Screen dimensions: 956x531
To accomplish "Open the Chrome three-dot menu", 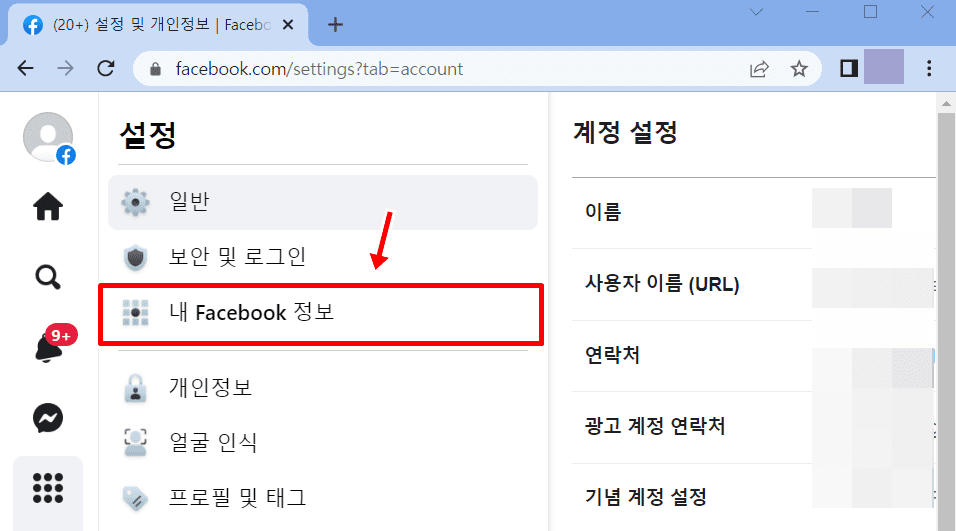I will click(x=929, y=68).
